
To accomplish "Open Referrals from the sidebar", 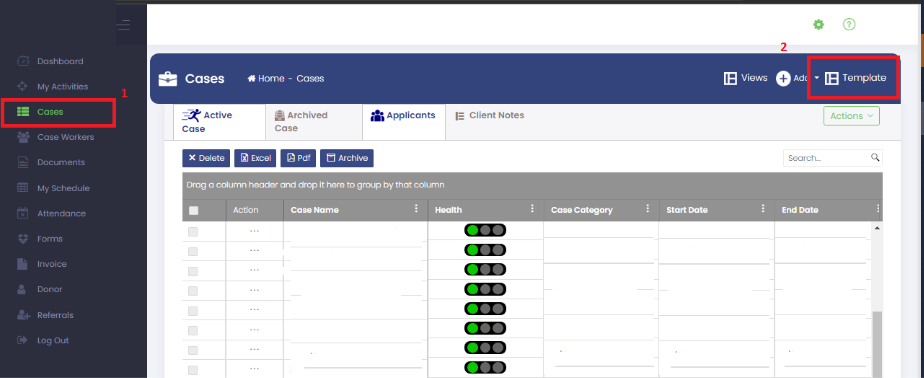I will 55,315.
